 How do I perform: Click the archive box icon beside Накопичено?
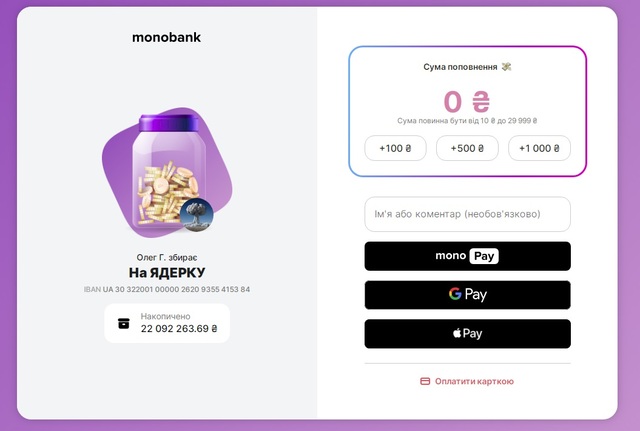[124, 323]
